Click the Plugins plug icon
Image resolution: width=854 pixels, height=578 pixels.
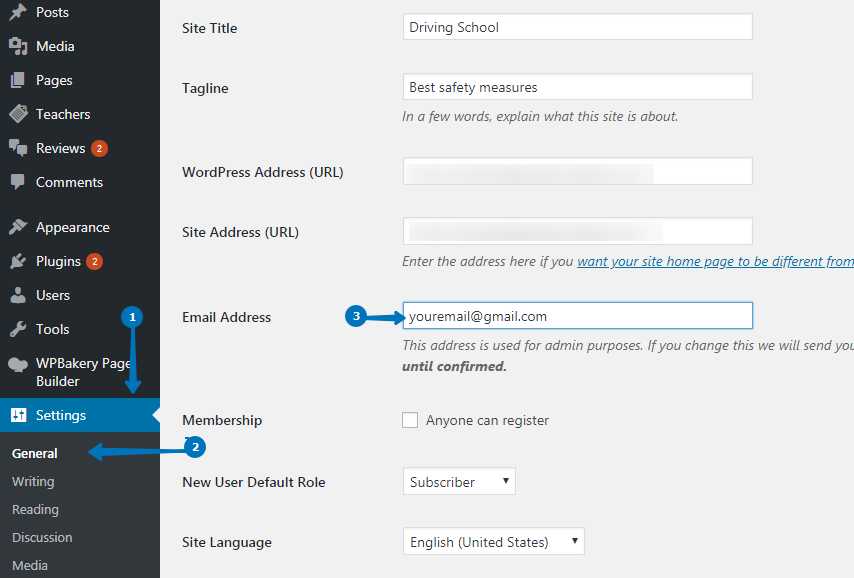click(x=18, y=261)
